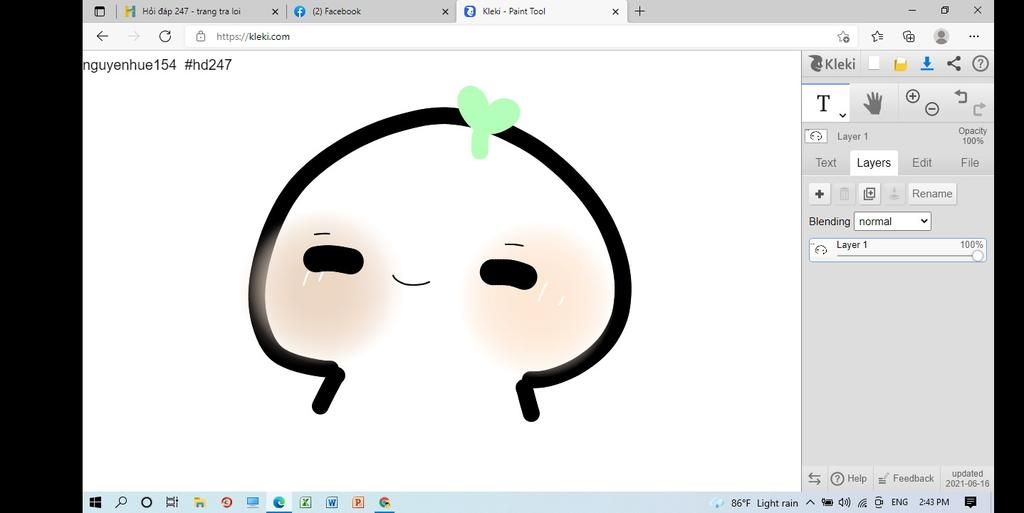Screen dimensions: 1024x513
Task: Download the image with the blue arrow icon
Action: pos(927,64)
